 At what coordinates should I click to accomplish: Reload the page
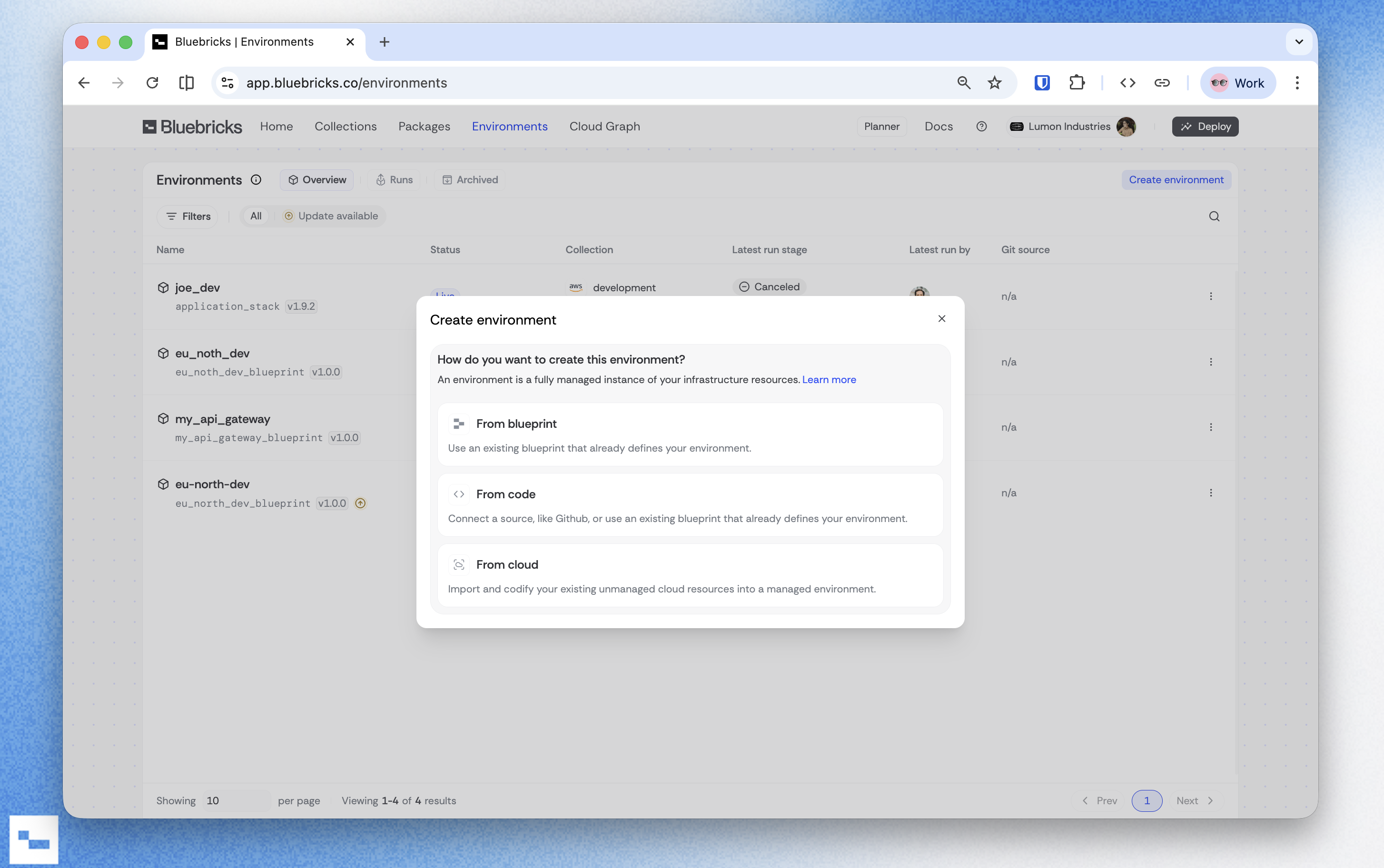coord(152,83)
